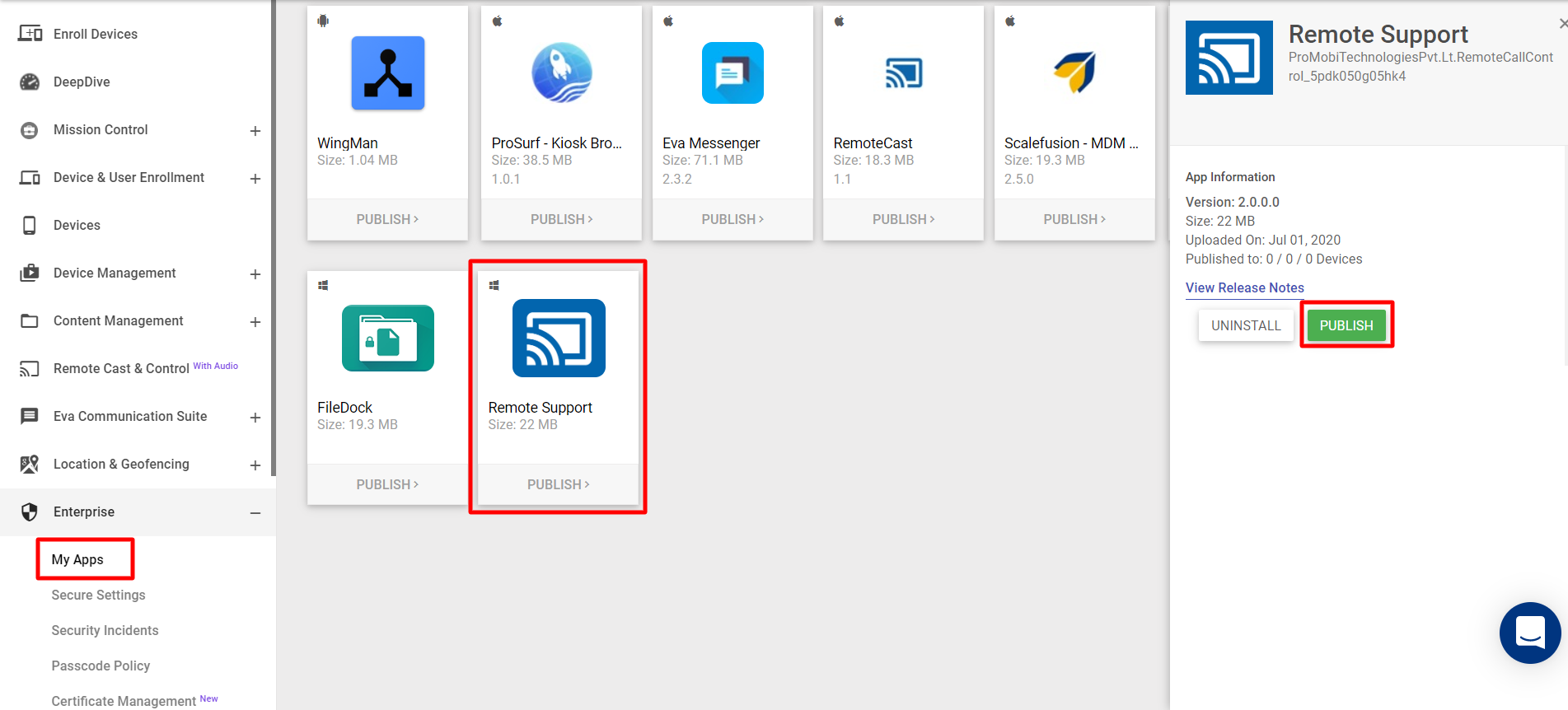Click 'Published to: 0 / 0 / 0 Devices'

click(x=1273, y=259)
